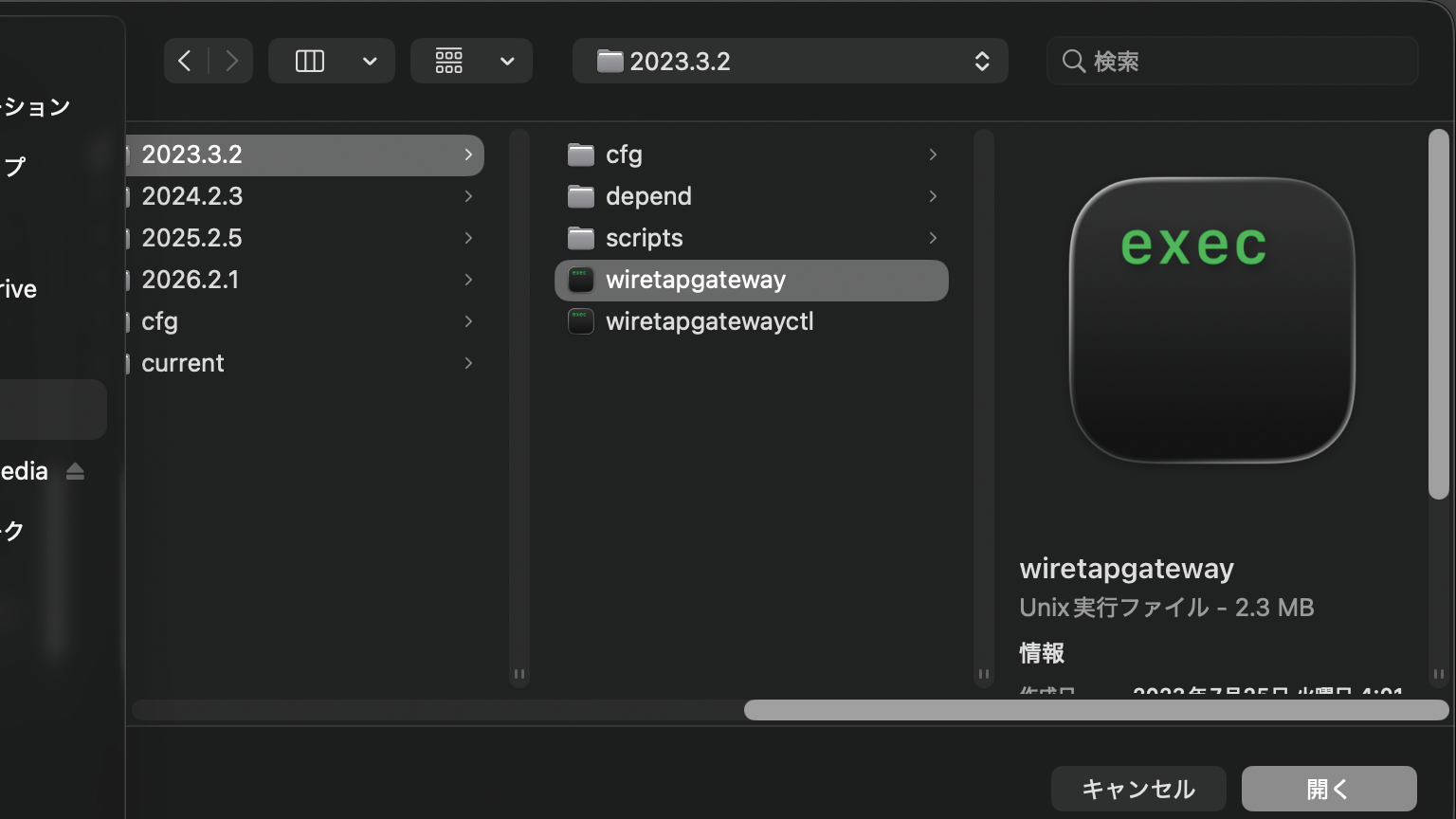Click the back navigation arrow

click(x=185, y=62)
